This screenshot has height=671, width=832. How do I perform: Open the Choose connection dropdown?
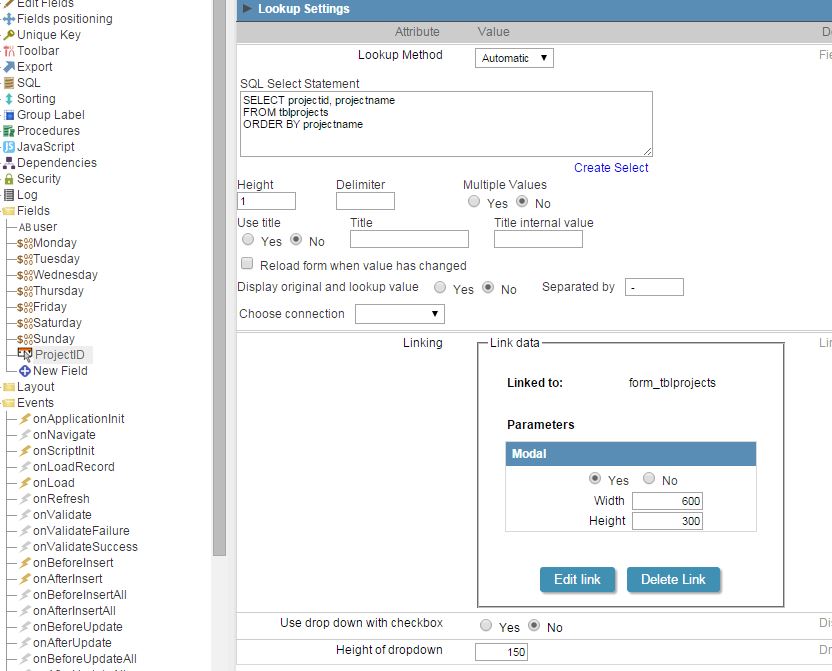tap(400, 314)
